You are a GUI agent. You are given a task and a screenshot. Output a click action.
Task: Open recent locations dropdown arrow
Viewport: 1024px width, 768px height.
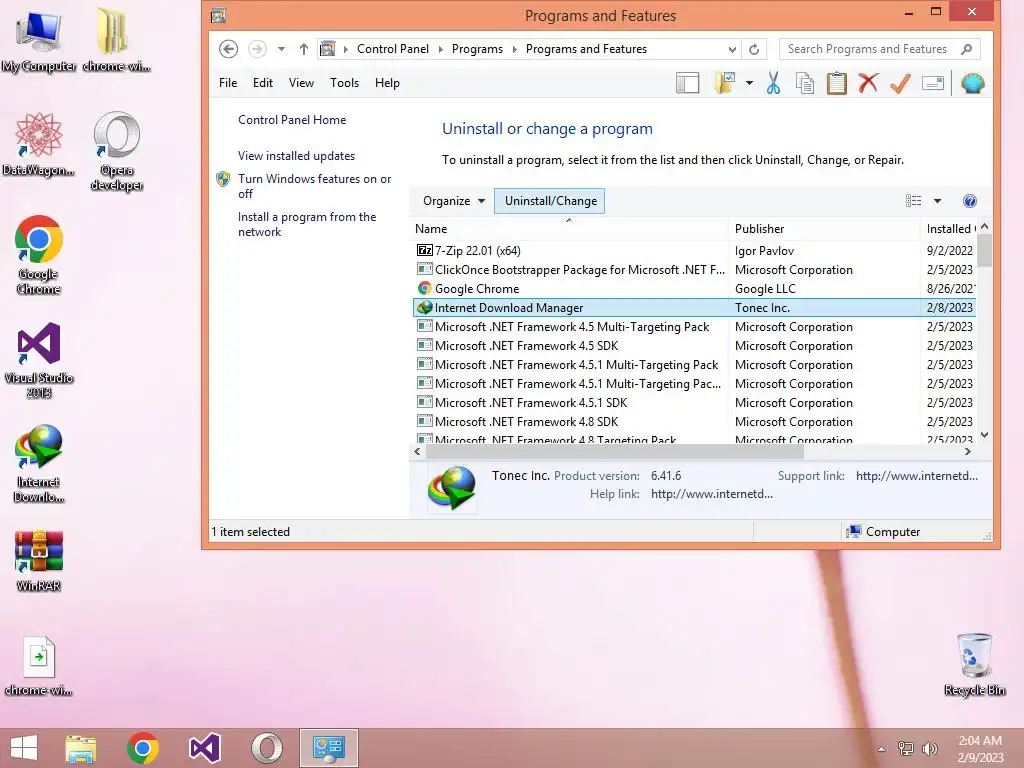coord(281,49)
